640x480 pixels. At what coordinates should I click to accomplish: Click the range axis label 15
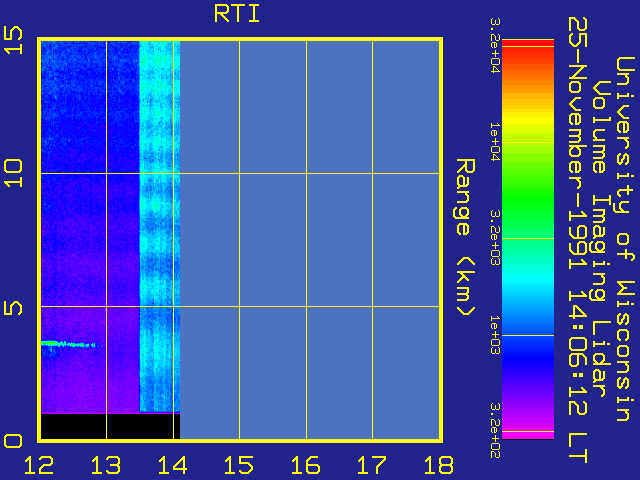point(13,40)
